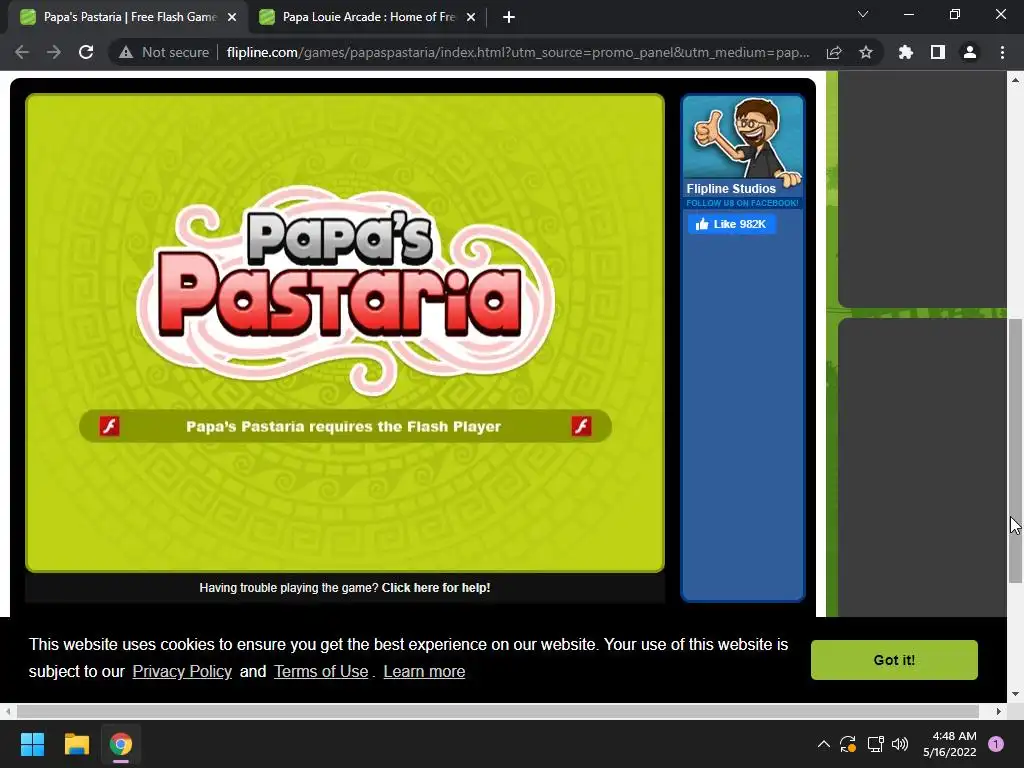Open the Chrome extensions puzzle icon
Viewport: 1024px width, 768px height.
(x=906, y=52)
